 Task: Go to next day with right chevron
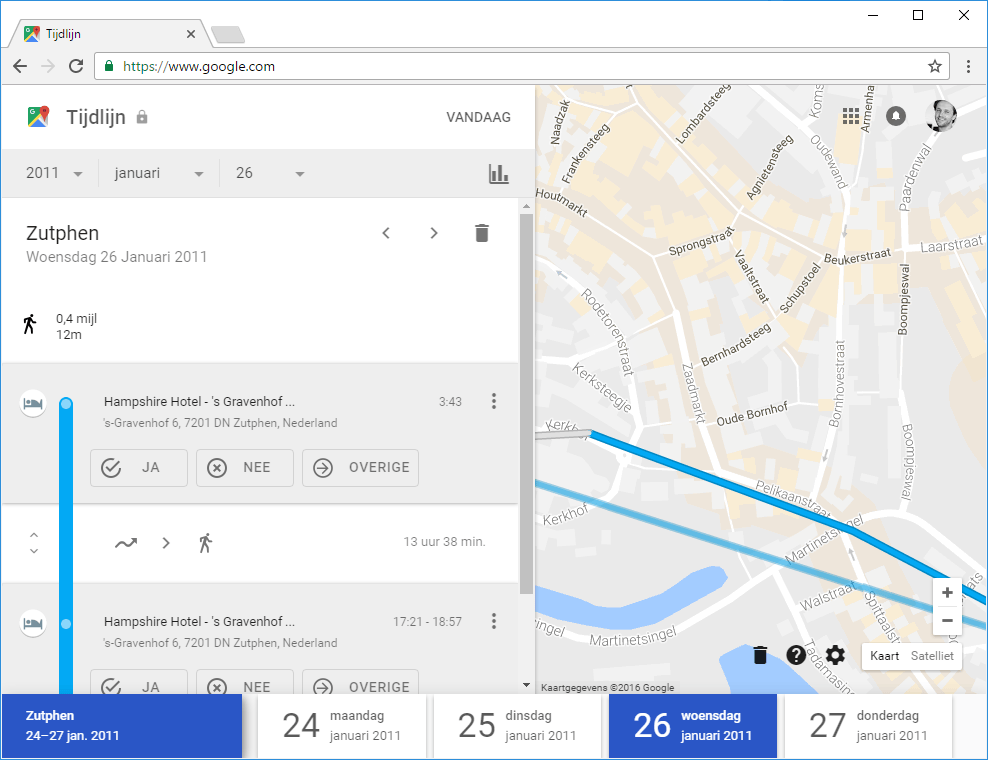click(x=434, y=233)
